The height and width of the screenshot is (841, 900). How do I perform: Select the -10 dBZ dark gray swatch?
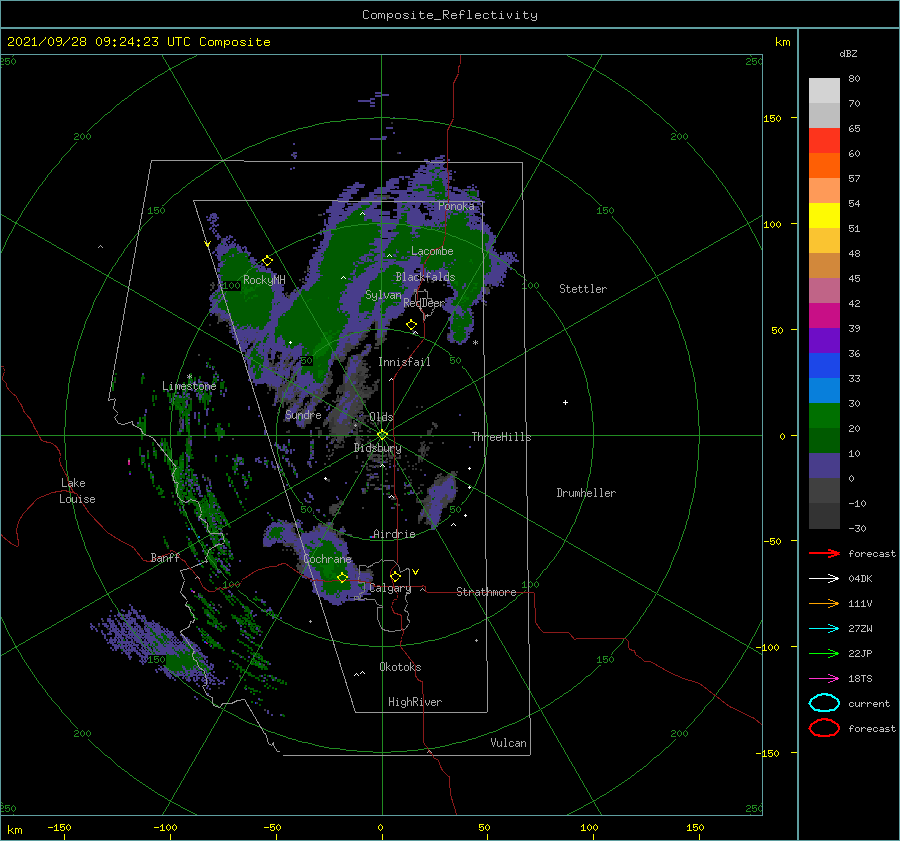[x=824, y=516]
